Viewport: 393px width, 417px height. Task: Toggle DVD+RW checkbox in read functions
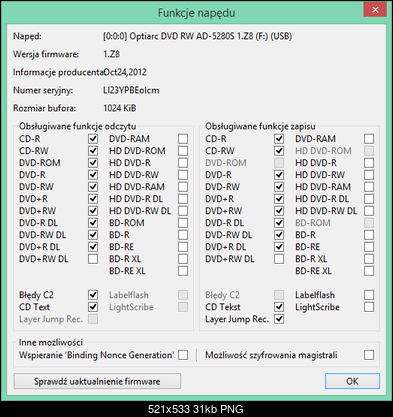click(93, 211)
